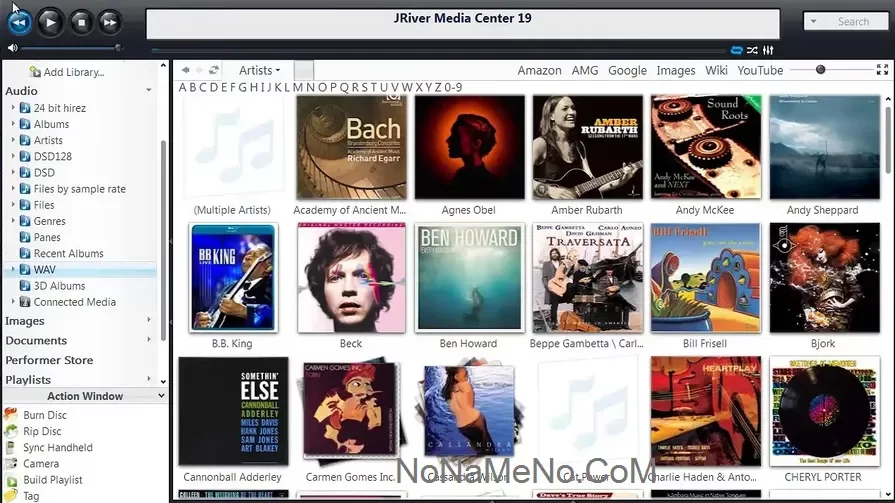895x503 pixels.
Task: Click the Sync Handheld device icon
Action: coord(11,447)
